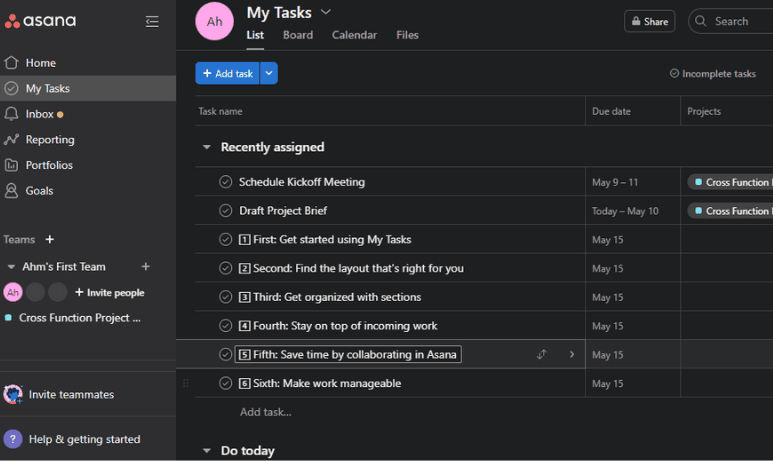Click the Projects column header
The height and width of the screenshot is (461, 773).
pyautogui.click(x=703, y=111)
